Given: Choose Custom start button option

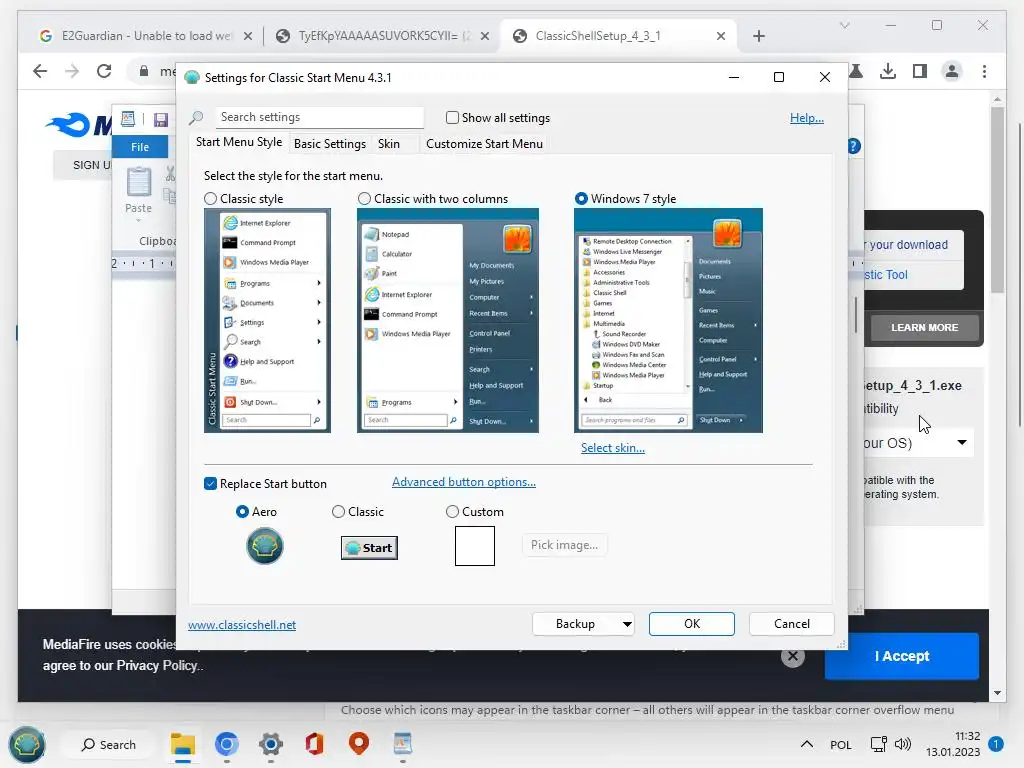Looking at the screenshot, I should click(x=452, y=511).
